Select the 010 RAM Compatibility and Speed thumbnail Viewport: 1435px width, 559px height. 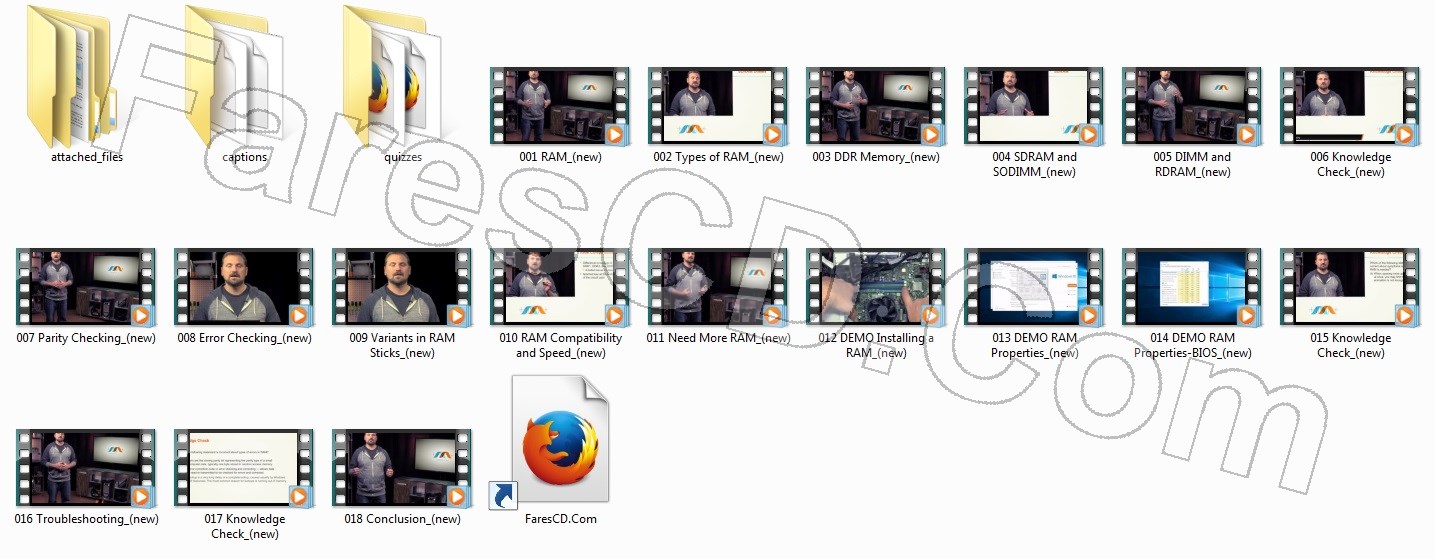pos(560,287)
